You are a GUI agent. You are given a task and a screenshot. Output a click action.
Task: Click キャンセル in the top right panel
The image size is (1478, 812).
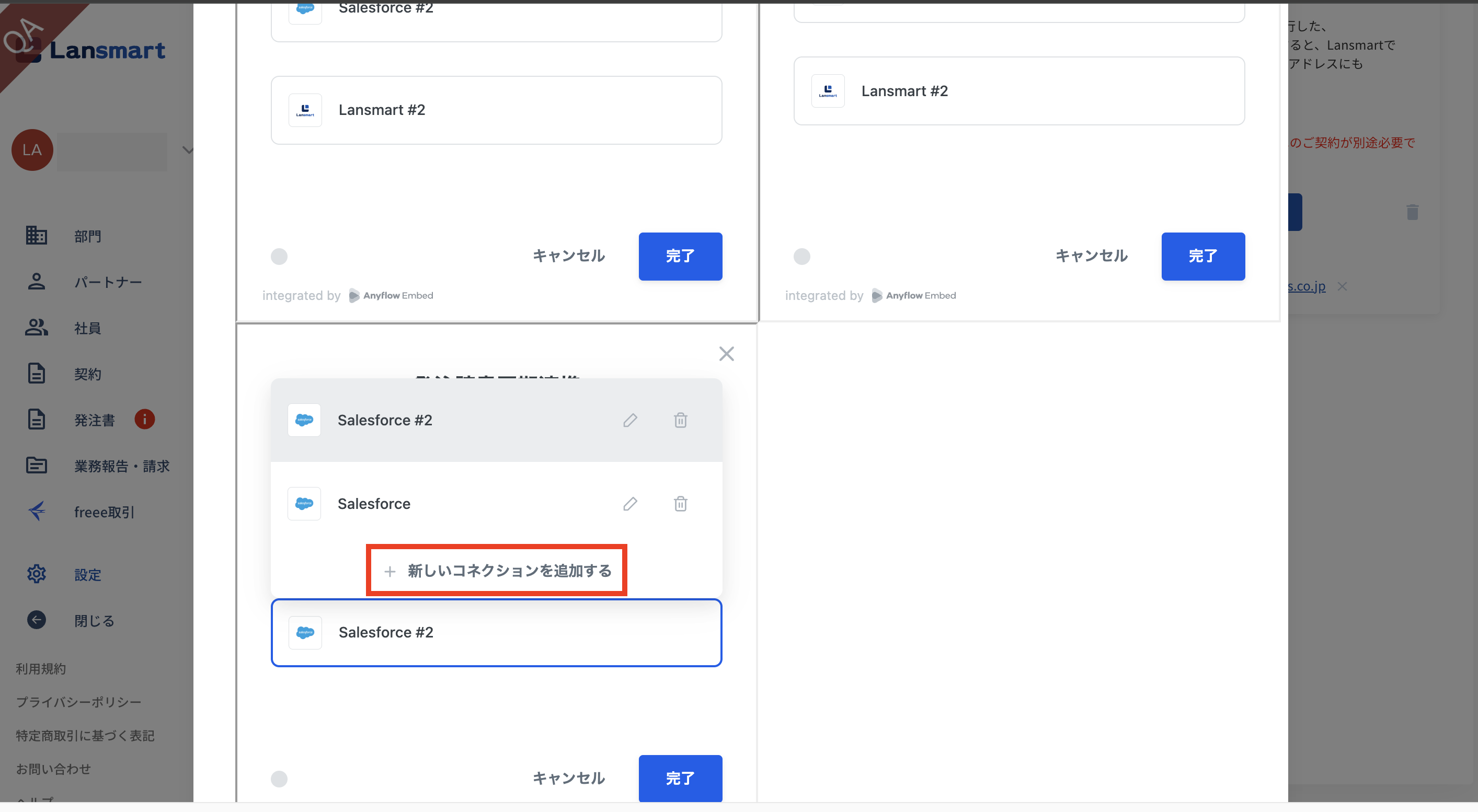1091,256
